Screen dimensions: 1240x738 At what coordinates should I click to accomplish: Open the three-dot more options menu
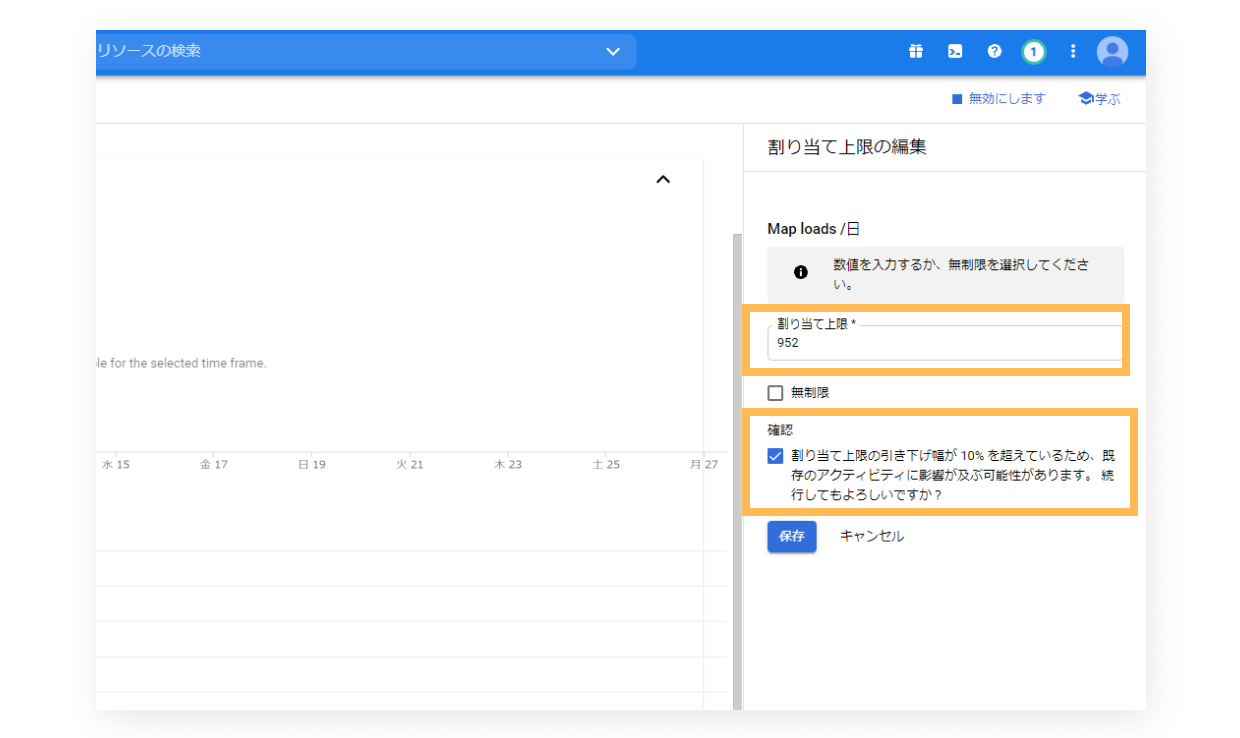click(1073, 52)
